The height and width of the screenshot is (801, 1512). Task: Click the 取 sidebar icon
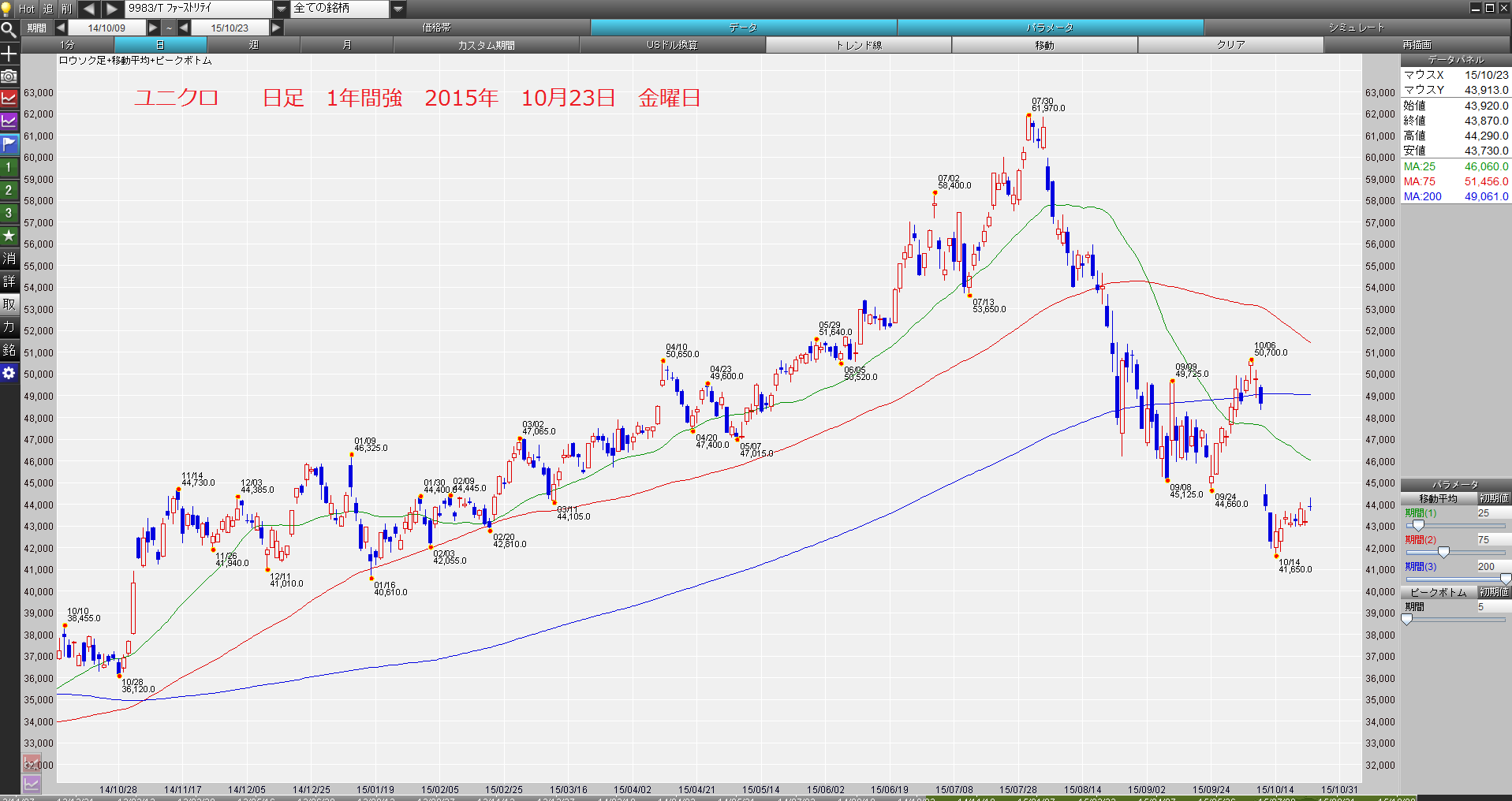pyautogui.click(x=9, y=304)
